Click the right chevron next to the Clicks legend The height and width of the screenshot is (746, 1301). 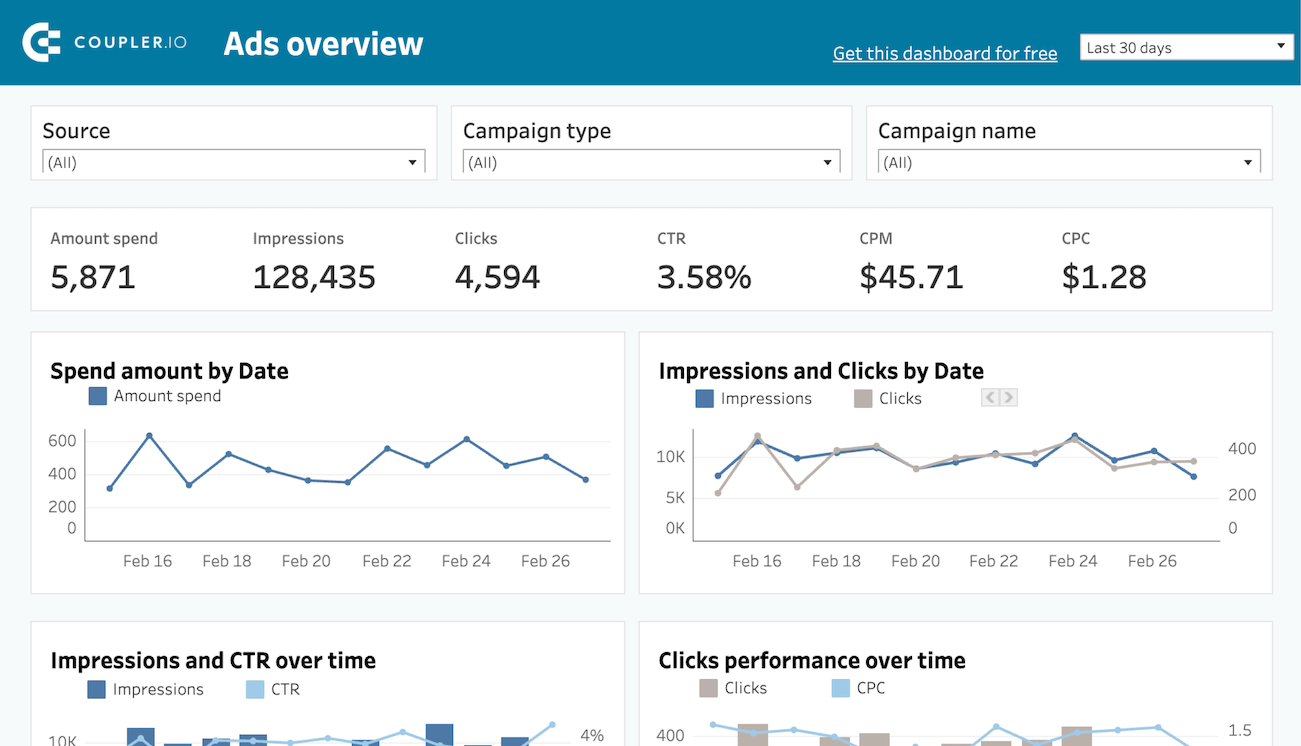(1007, 397)
